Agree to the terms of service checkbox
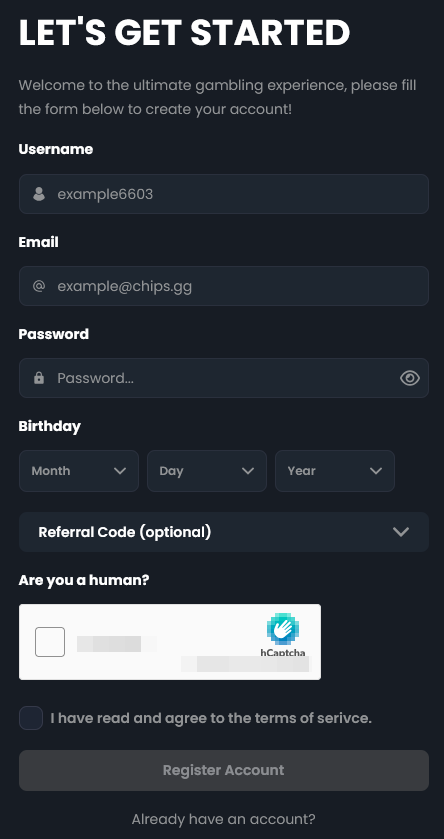This screenshot has width=444, height=839. [x=31, y=718]
